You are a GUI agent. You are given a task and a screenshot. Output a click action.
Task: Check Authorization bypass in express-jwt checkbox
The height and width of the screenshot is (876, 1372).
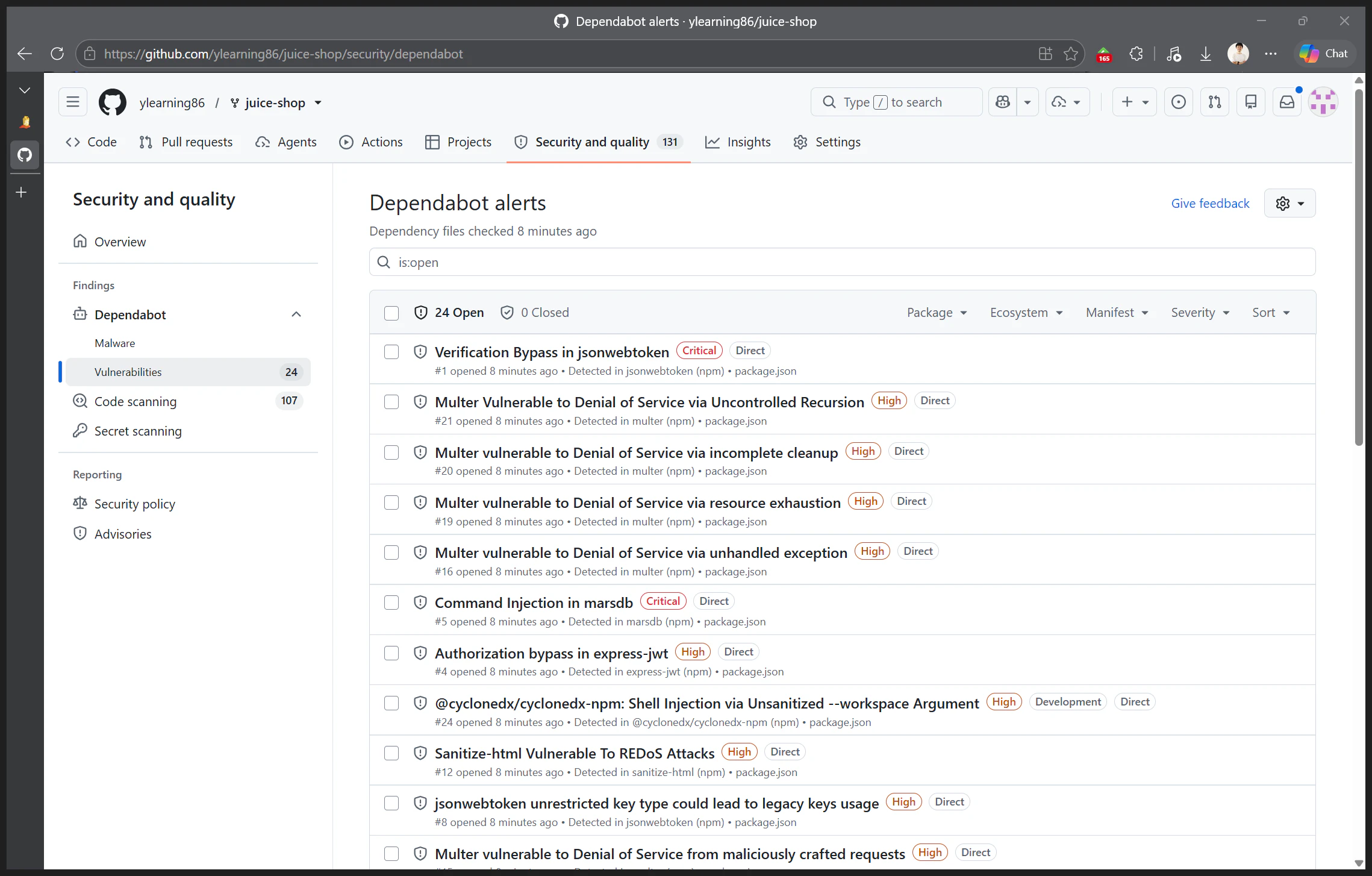pyautogui.click(x=391, y=653)
